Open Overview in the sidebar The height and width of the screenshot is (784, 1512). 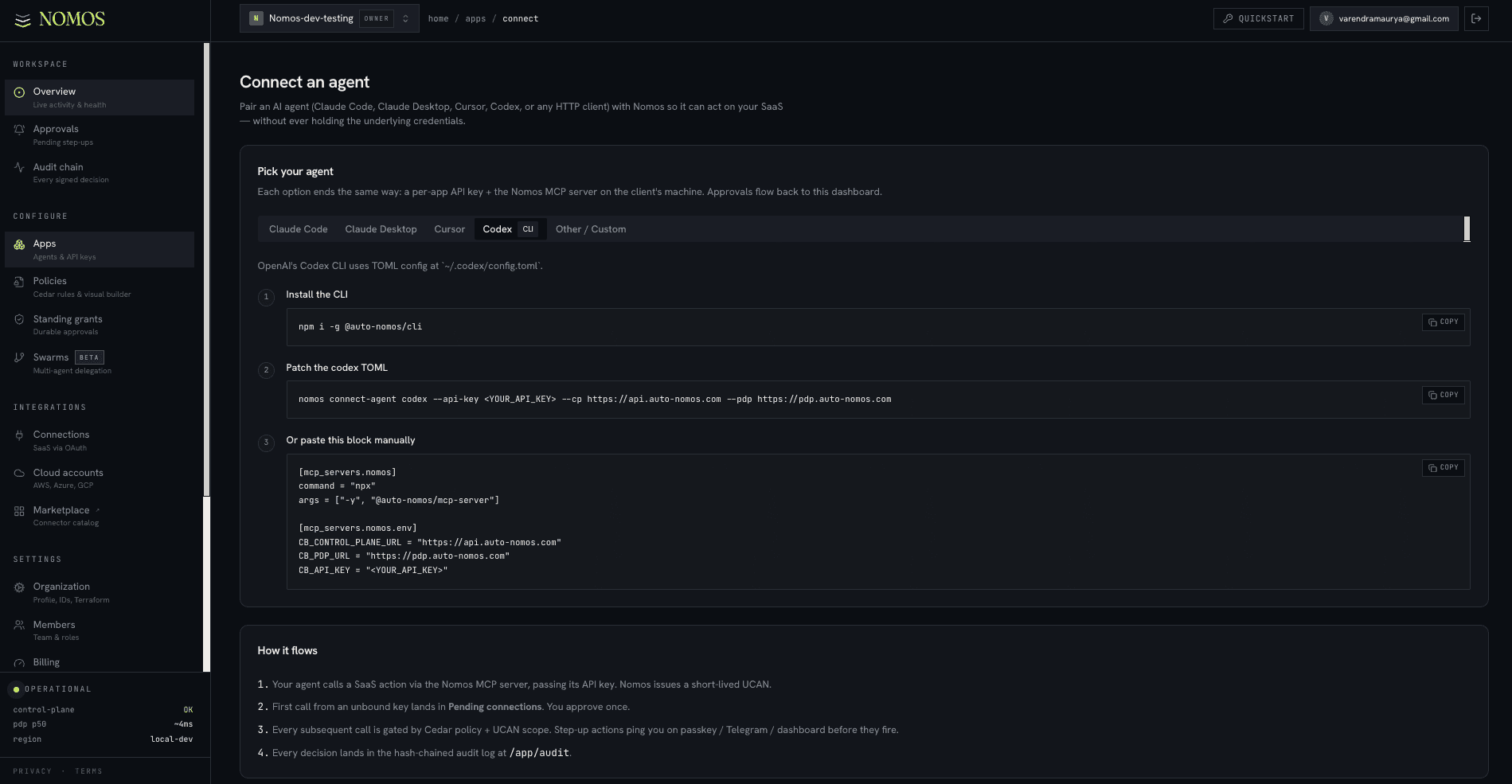(100, 97)
